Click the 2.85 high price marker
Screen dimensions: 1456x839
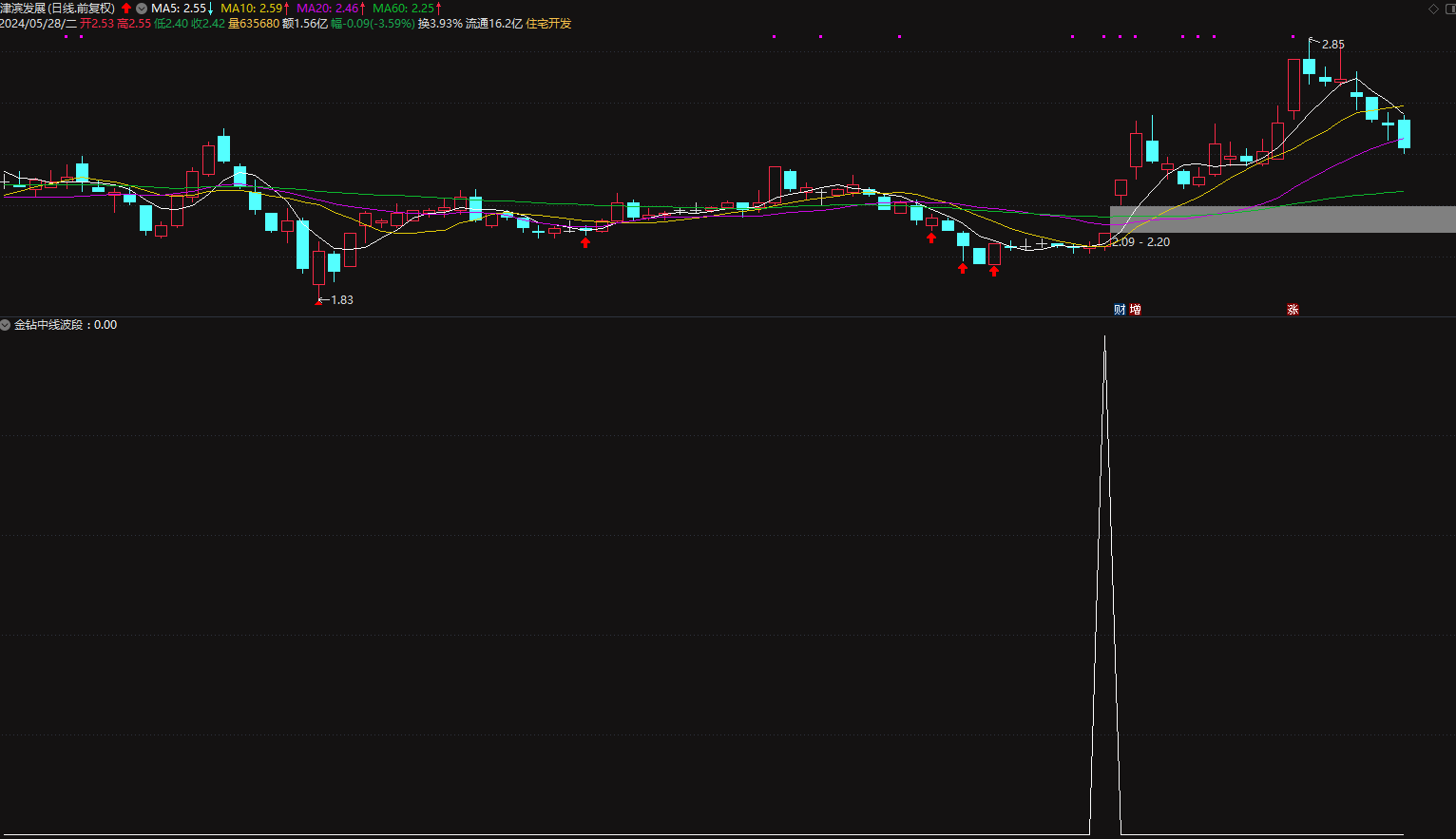tap(1332, 45)
